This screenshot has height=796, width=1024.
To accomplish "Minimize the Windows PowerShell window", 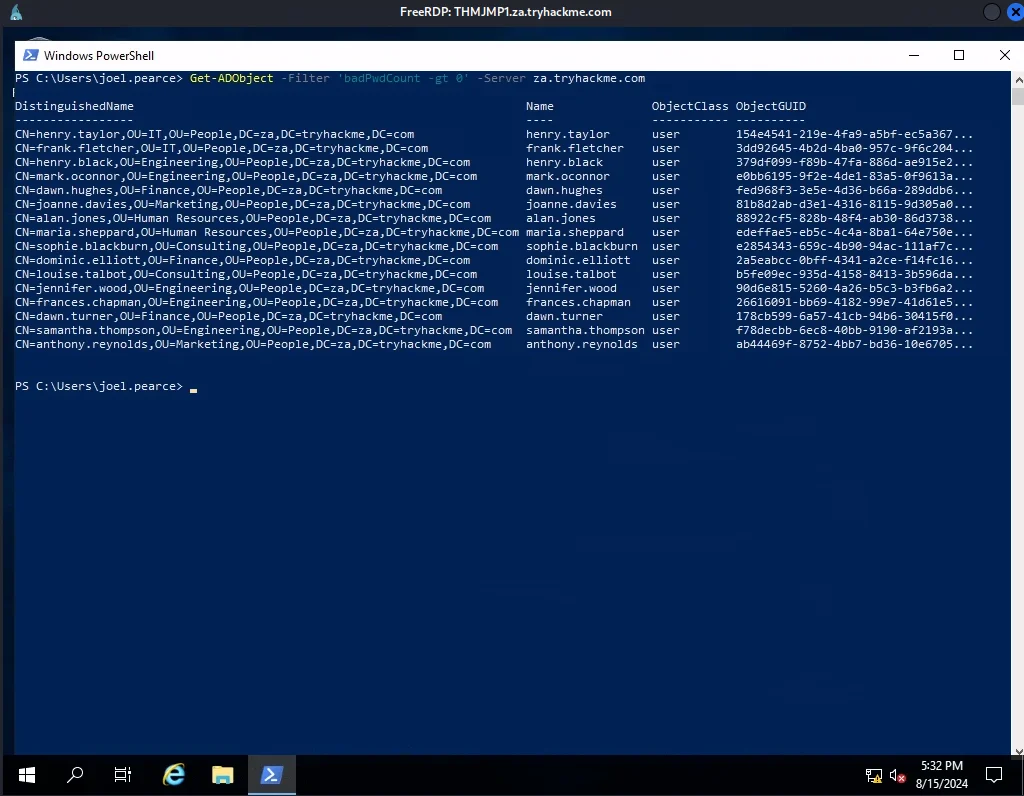I will pyautogui.click(x=914, y=56).
